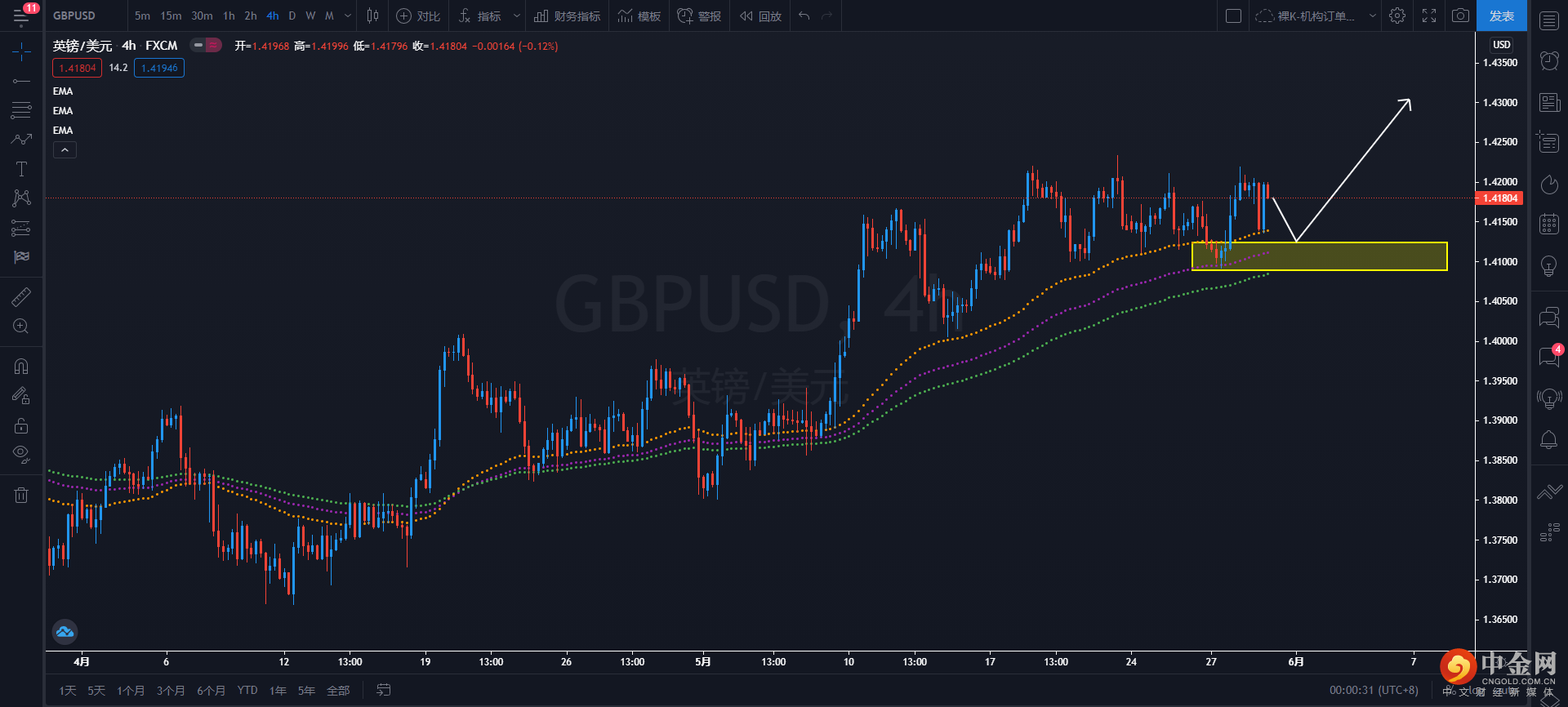Open the XABCD pattern tools
This screenshot has height=707, width=1568.
click(x=22, y=198)
